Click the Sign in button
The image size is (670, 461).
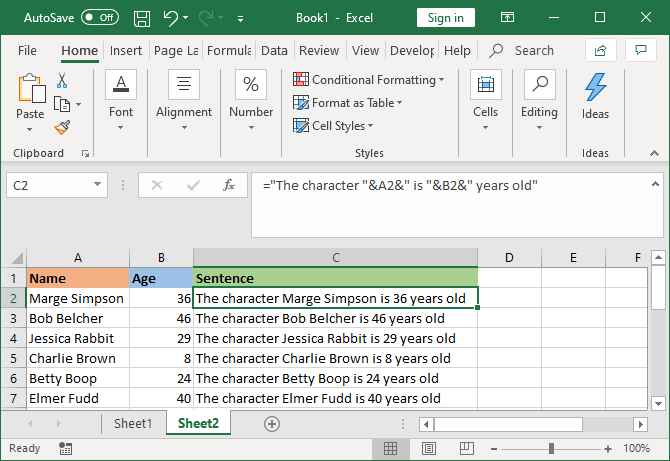point(445,18)
